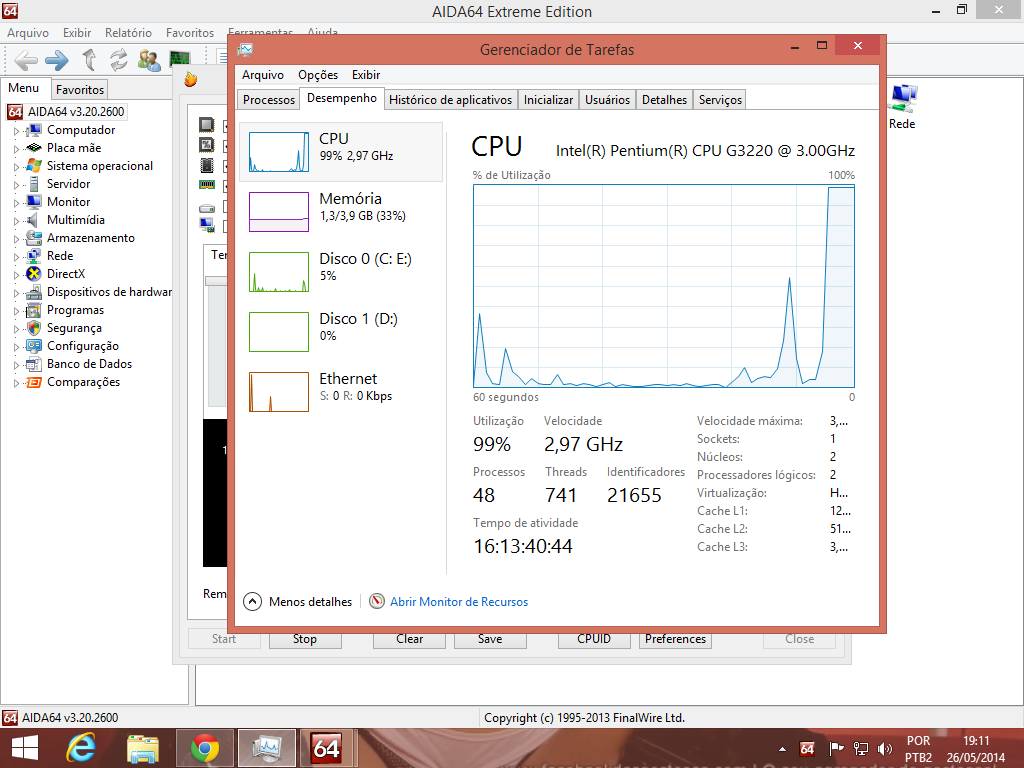
Task: Click the GPU monitor icon in stress list
Action: pyautogui.click(x=206, y=225)
